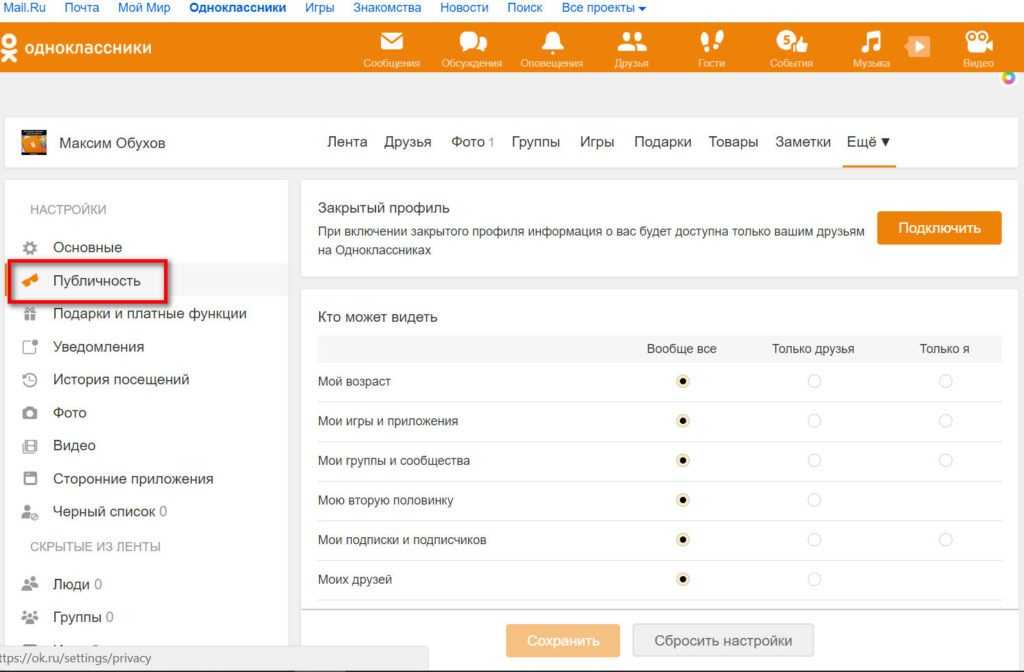Click Максим Обухов profile avatar
1024x672 pixels.
coord(34,142)
